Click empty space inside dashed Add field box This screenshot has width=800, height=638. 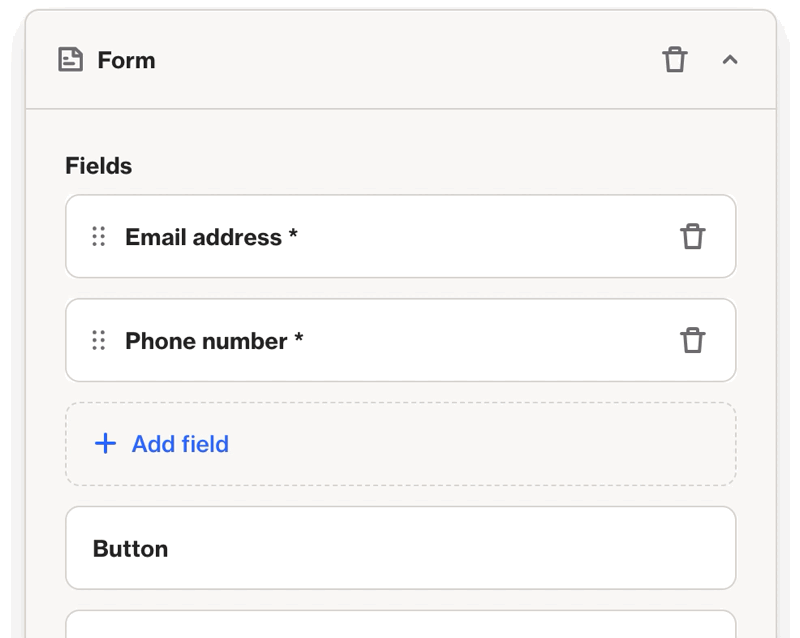[x=500, y=444]
